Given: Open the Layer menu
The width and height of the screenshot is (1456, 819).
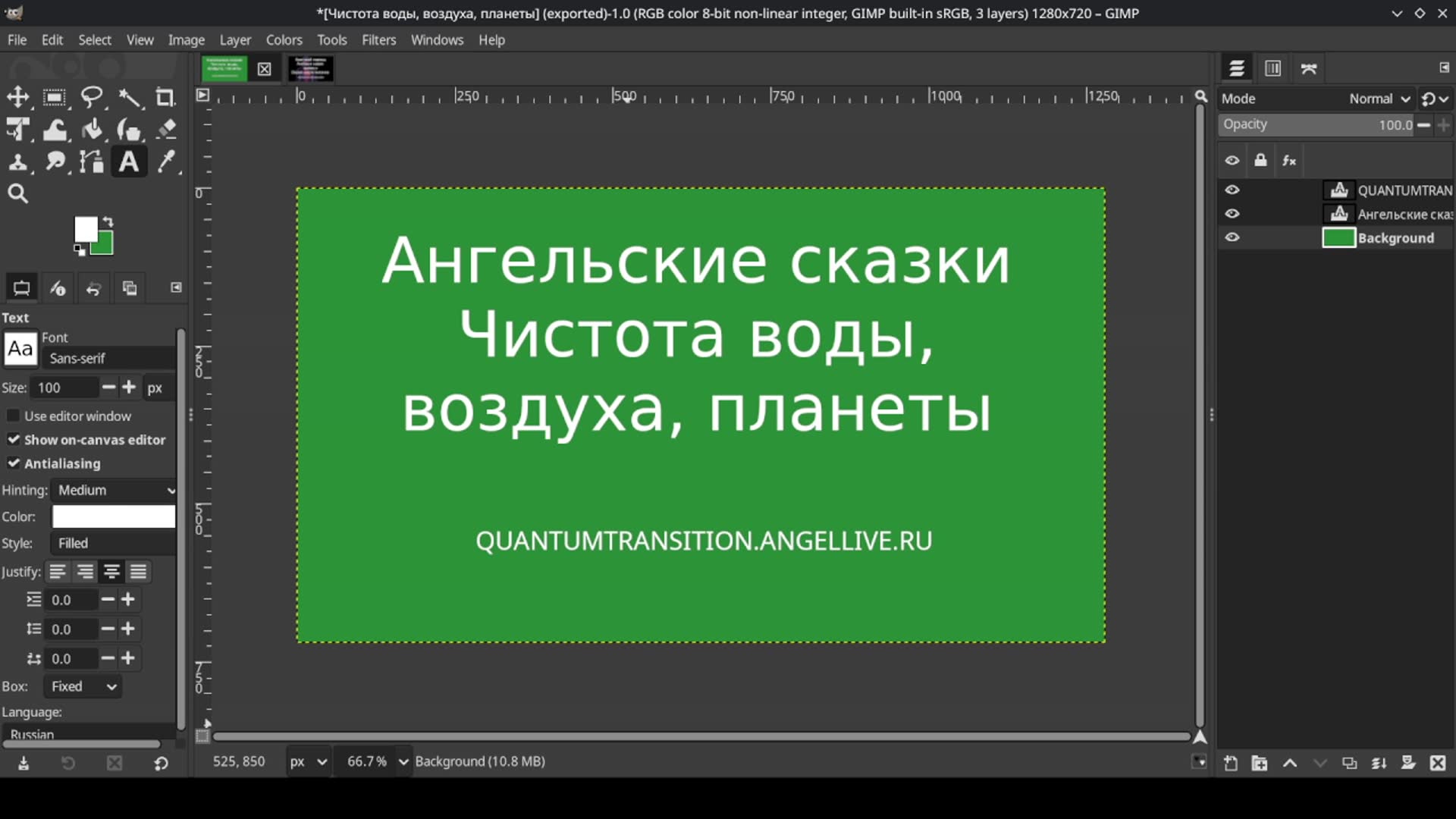Looking at the screenshot, I should tap(235, 39).
